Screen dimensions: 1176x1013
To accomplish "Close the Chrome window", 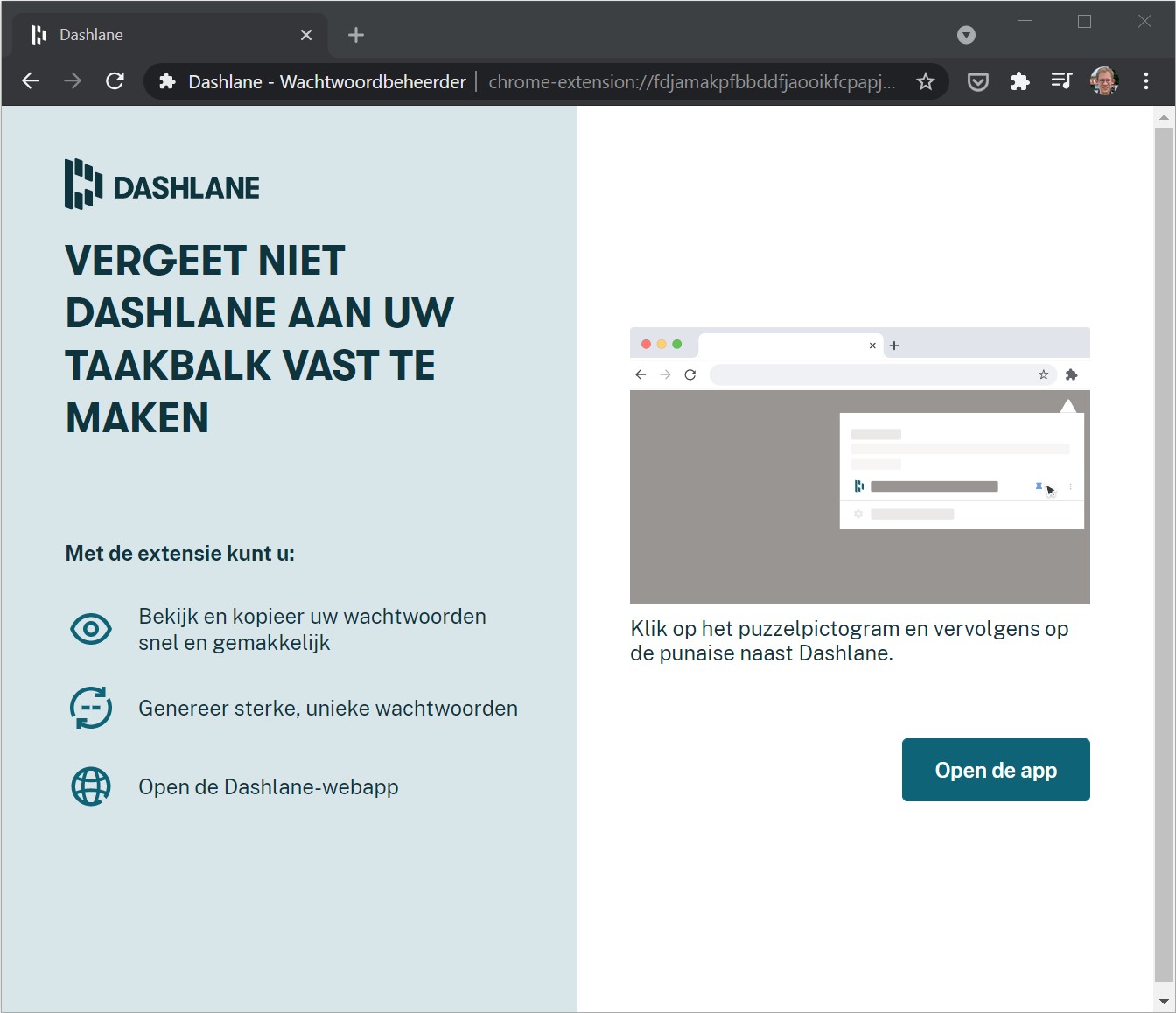I will 1144,21.
